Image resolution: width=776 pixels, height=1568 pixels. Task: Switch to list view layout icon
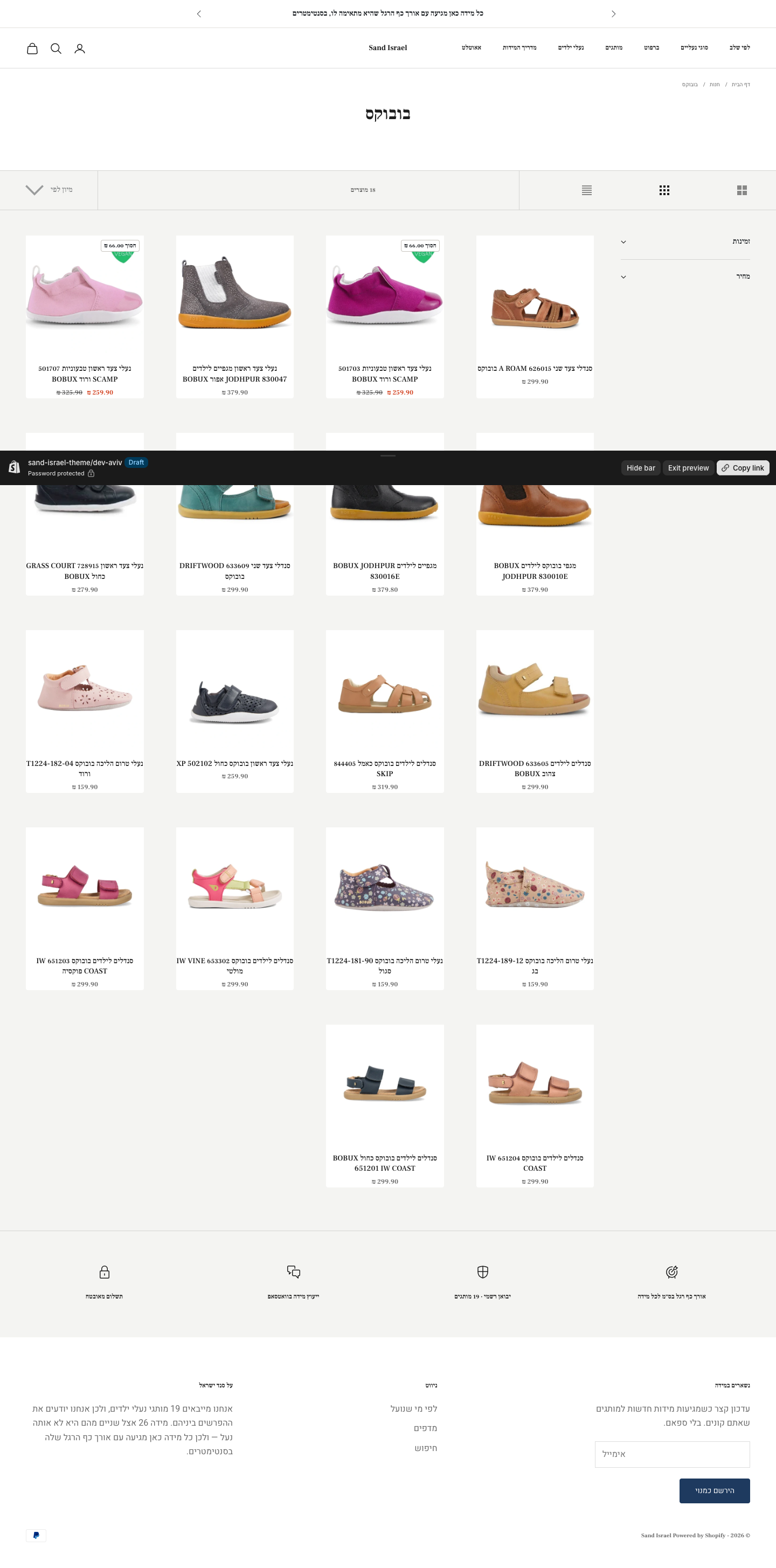587,190
